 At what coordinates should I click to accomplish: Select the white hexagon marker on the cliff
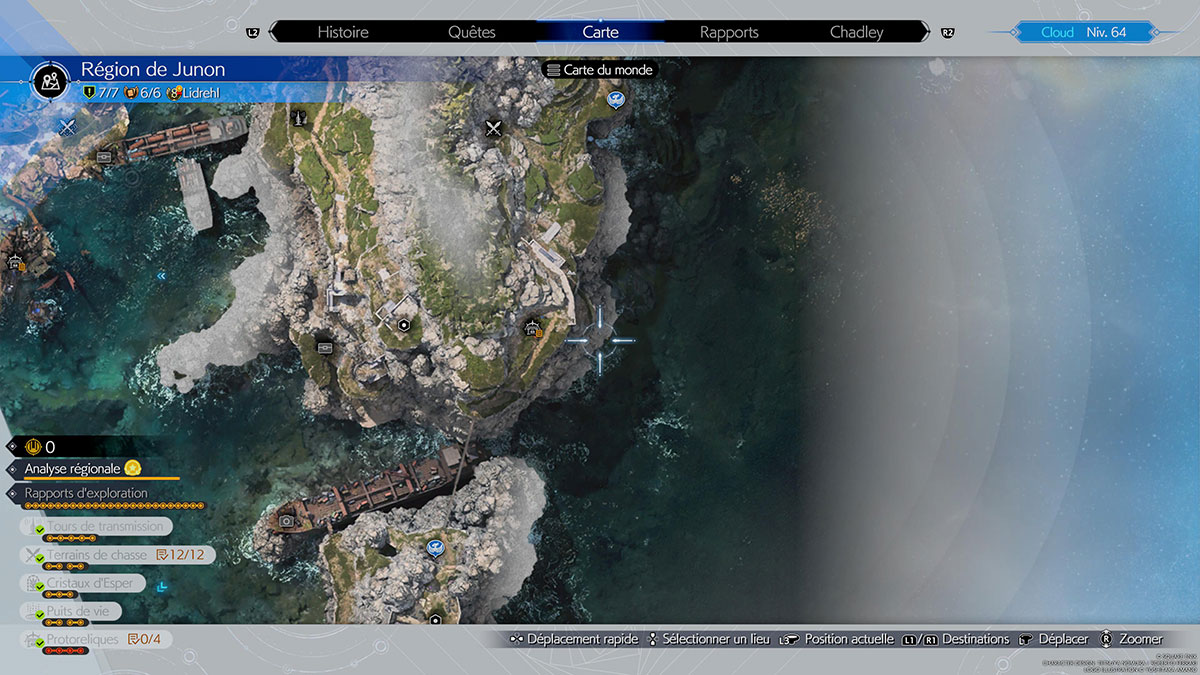tap(403, 324)
